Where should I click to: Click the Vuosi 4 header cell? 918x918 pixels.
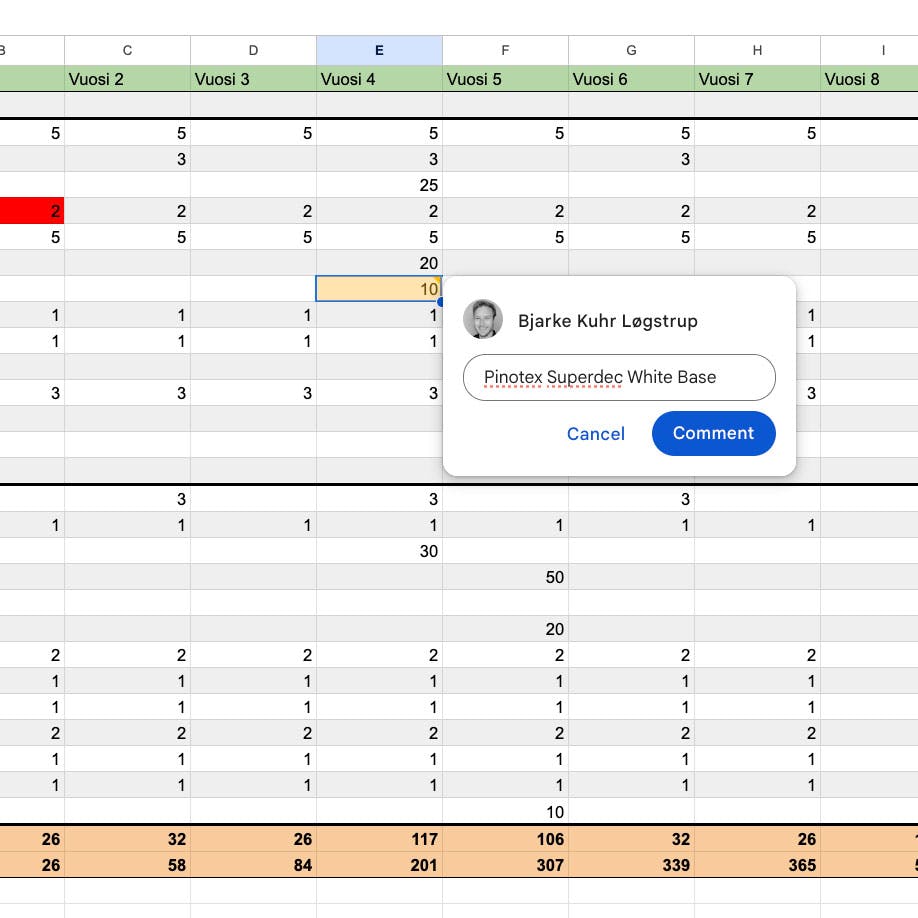click(x=379, y=79)
